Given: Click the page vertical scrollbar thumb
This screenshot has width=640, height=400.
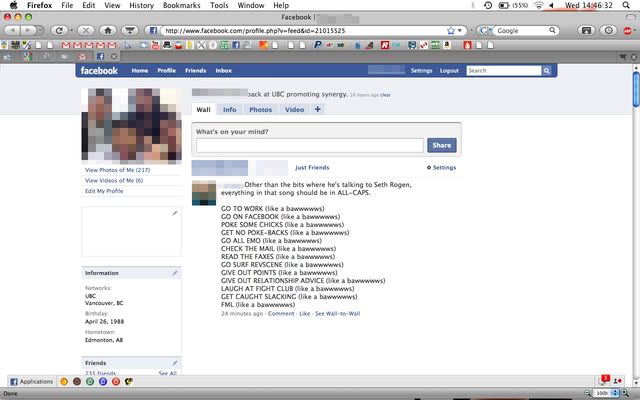Looking at the screenshot, I should 636,90.
